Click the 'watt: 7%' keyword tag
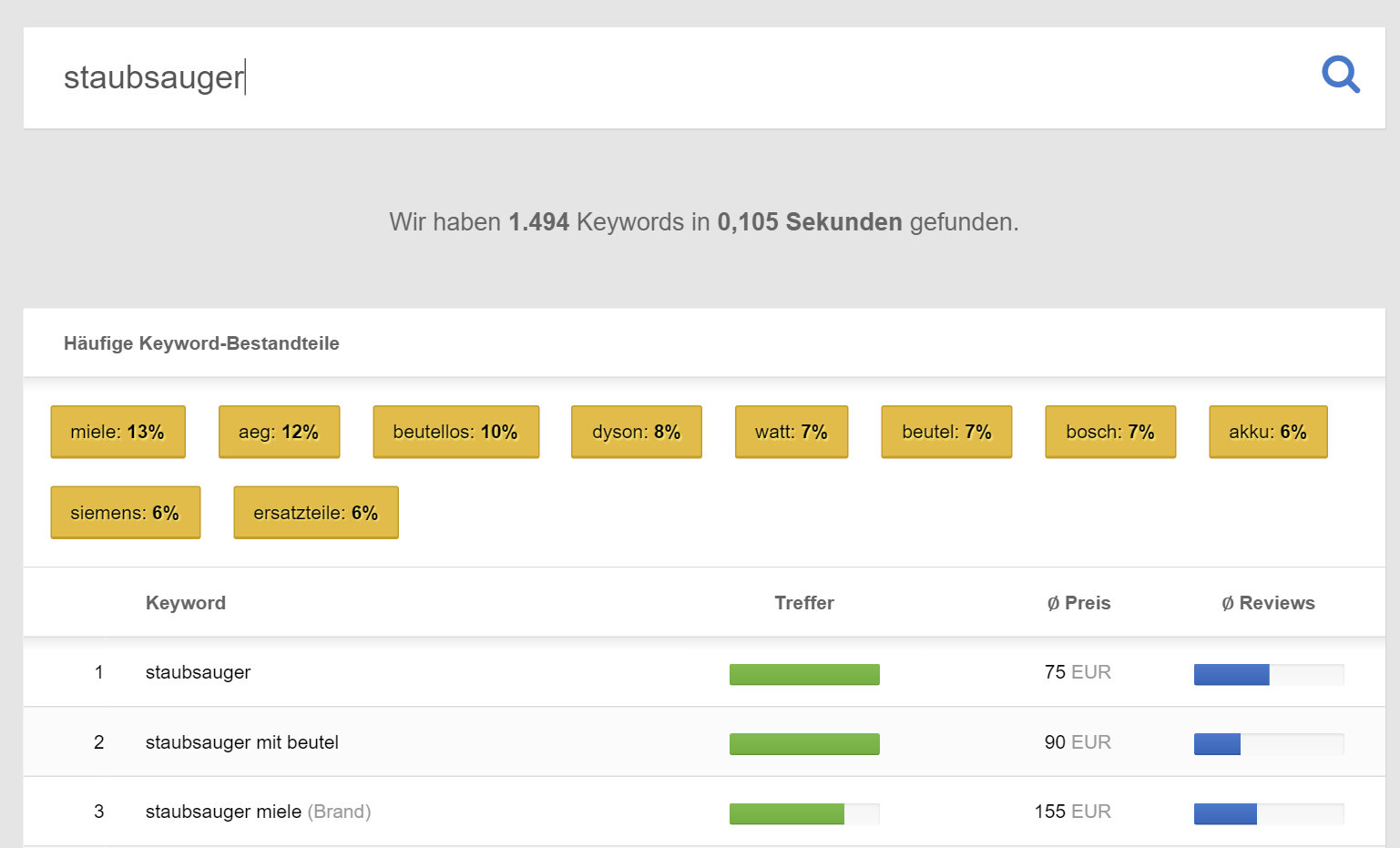The width and height of the screenshot is (1400, 848). point(791,432)
